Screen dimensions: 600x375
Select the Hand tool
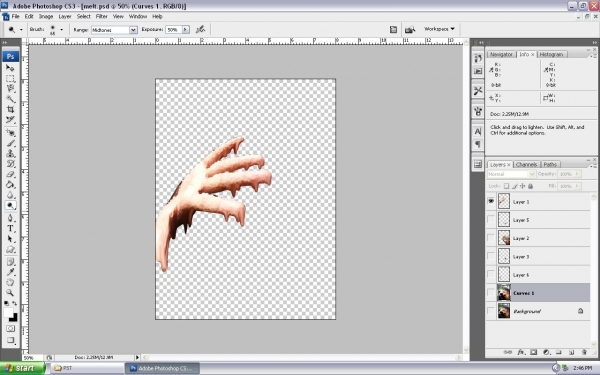(x=10, y=282)
